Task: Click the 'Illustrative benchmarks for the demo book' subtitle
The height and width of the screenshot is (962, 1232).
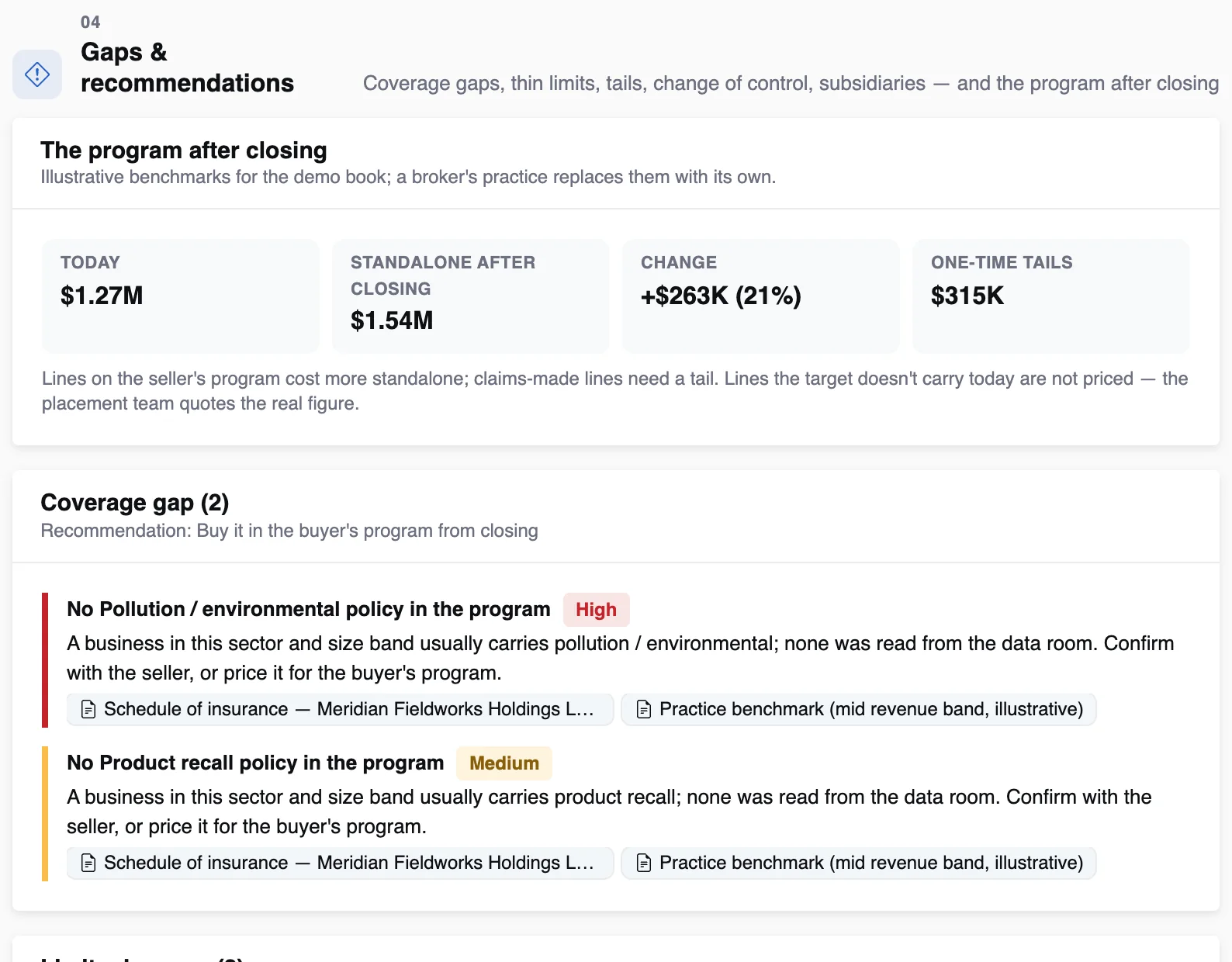Action: [x=408, y=177]
